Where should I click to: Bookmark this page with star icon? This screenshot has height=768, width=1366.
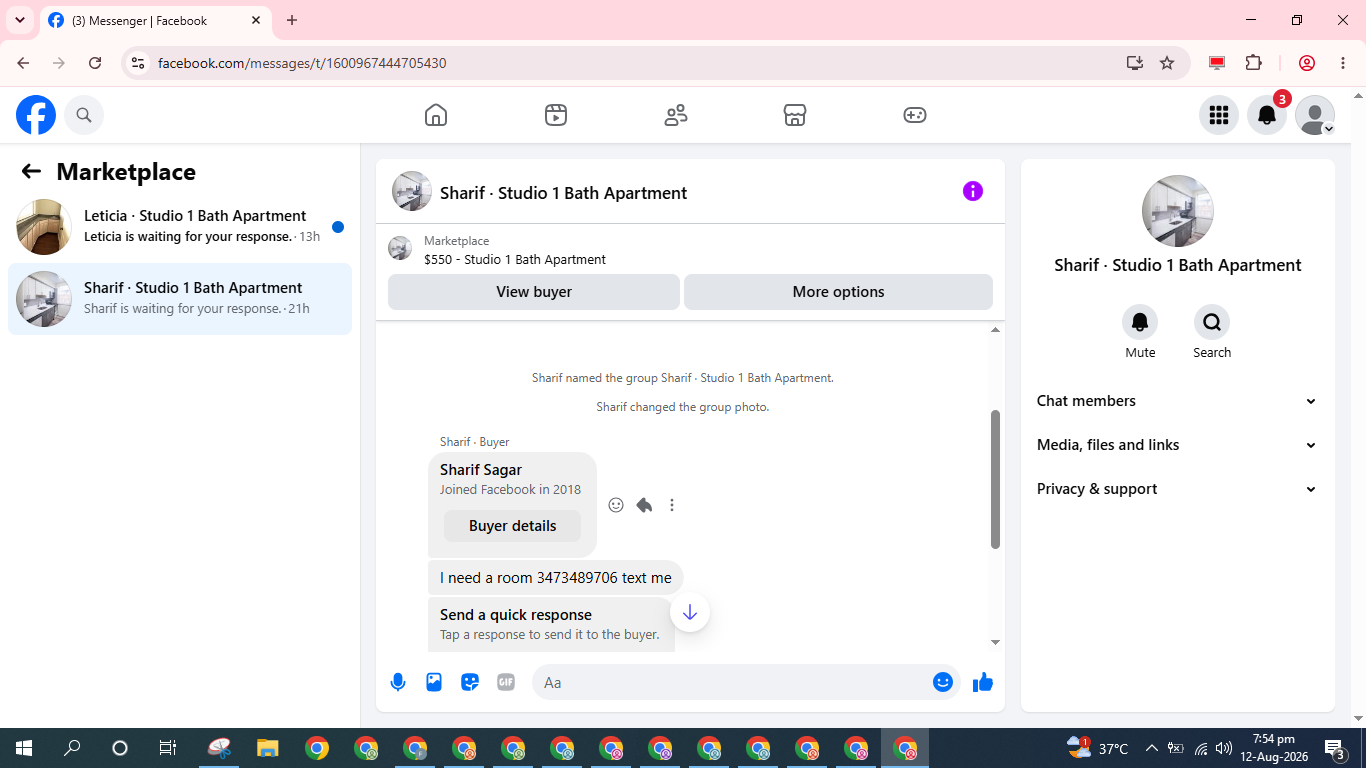(x=1167, y=63)
